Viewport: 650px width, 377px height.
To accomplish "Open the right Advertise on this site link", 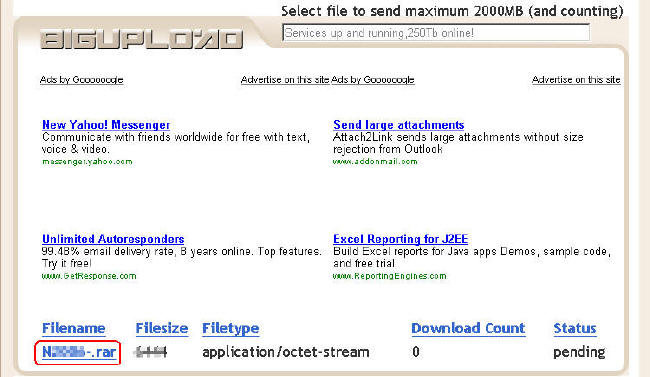I will 576,80.
